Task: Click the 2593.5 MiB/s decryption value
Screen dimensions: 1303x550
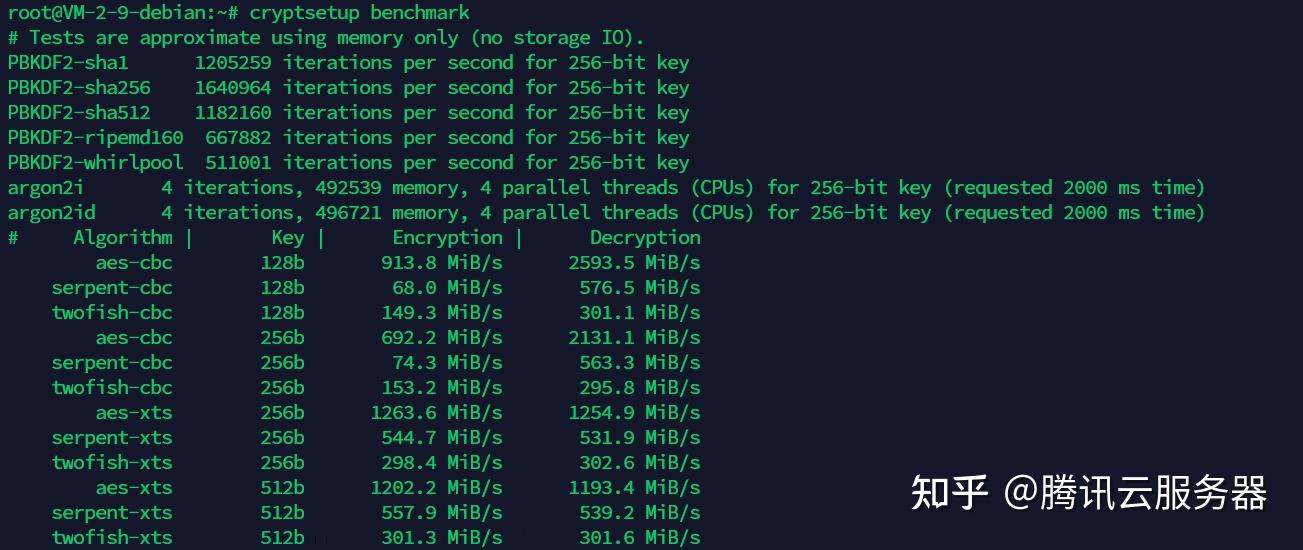Action: [x=634, y=262]
